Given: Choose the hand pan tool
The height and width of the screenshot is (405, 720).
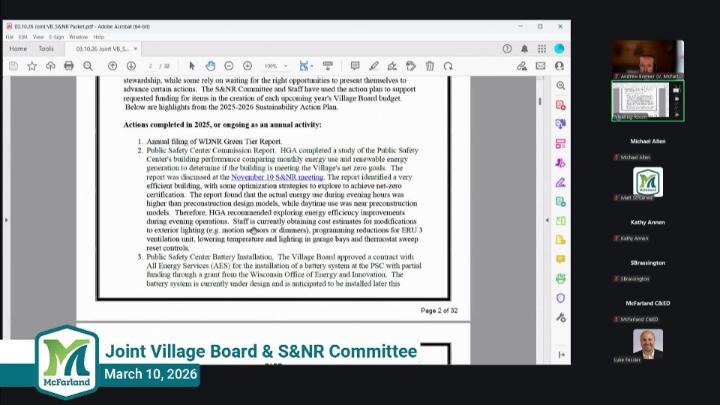Looking at the screenshot, I should pos(210,66).
